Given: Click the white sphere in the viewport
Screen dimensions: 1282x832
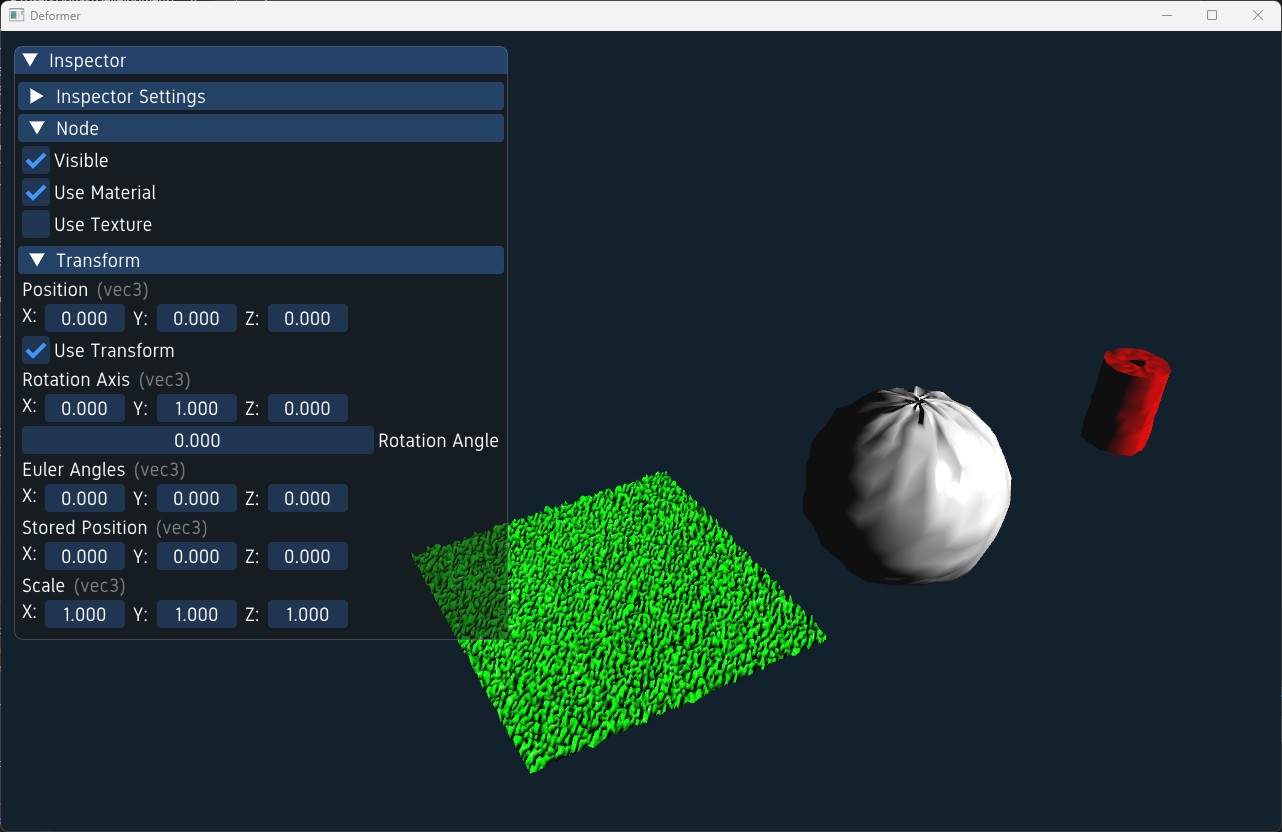Looking at the screenshot, I should pyautogui.click(x=907, y=486).
